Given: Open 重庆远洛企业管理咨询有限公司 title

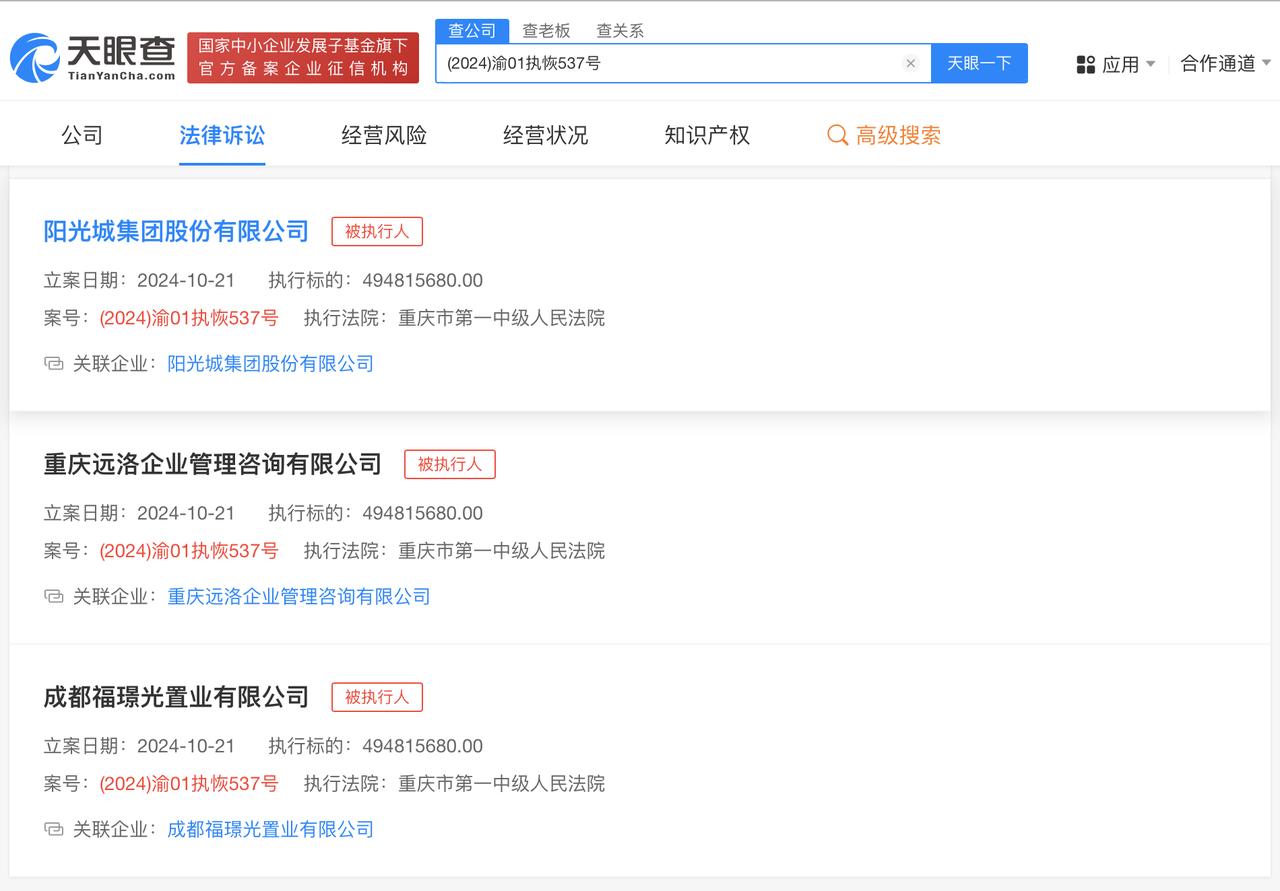Looking at the screenshot, I should click(x=213, y=464).
